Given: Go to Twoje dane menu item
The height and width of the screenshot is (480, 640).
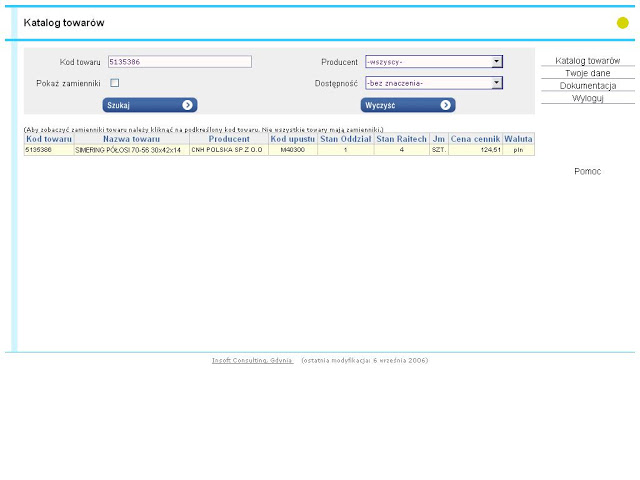Looking at the screenshot, I should point(587,73).
